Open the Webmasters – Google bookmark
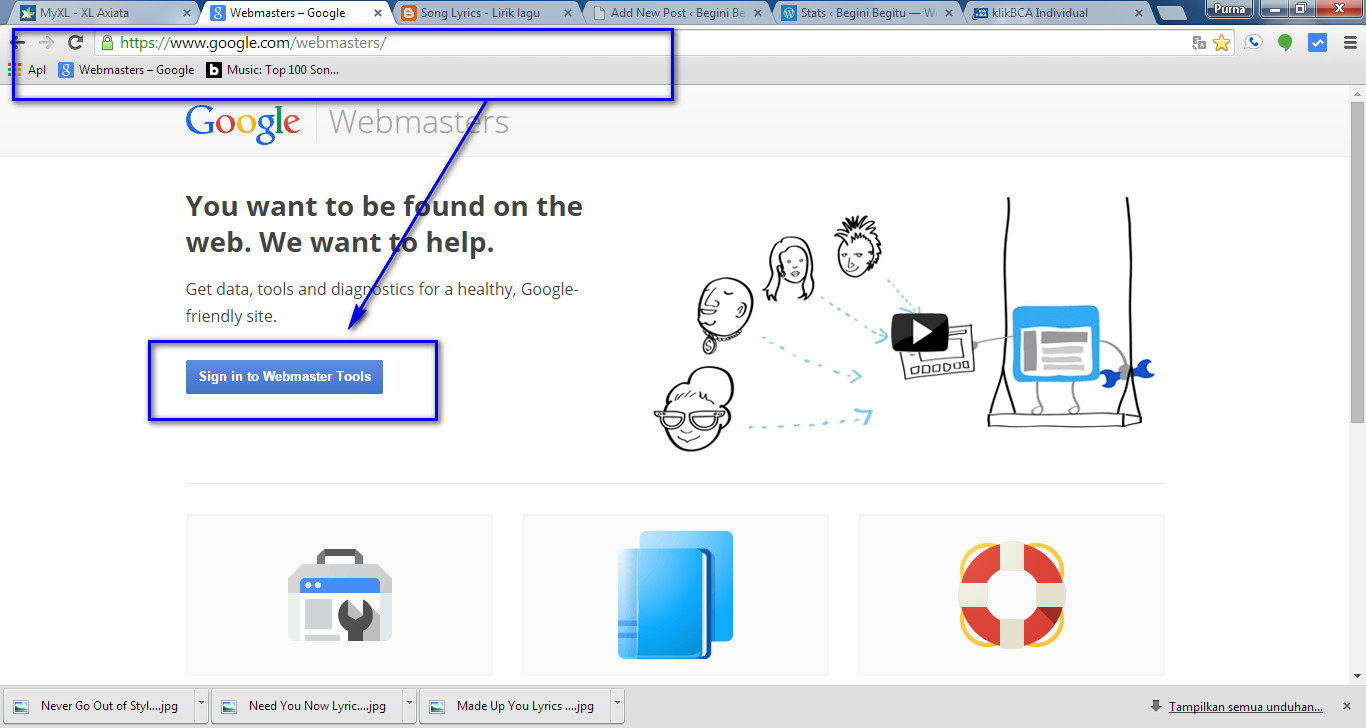The width and height of the screenshot is (1366, 728). [x=126, y=70]
